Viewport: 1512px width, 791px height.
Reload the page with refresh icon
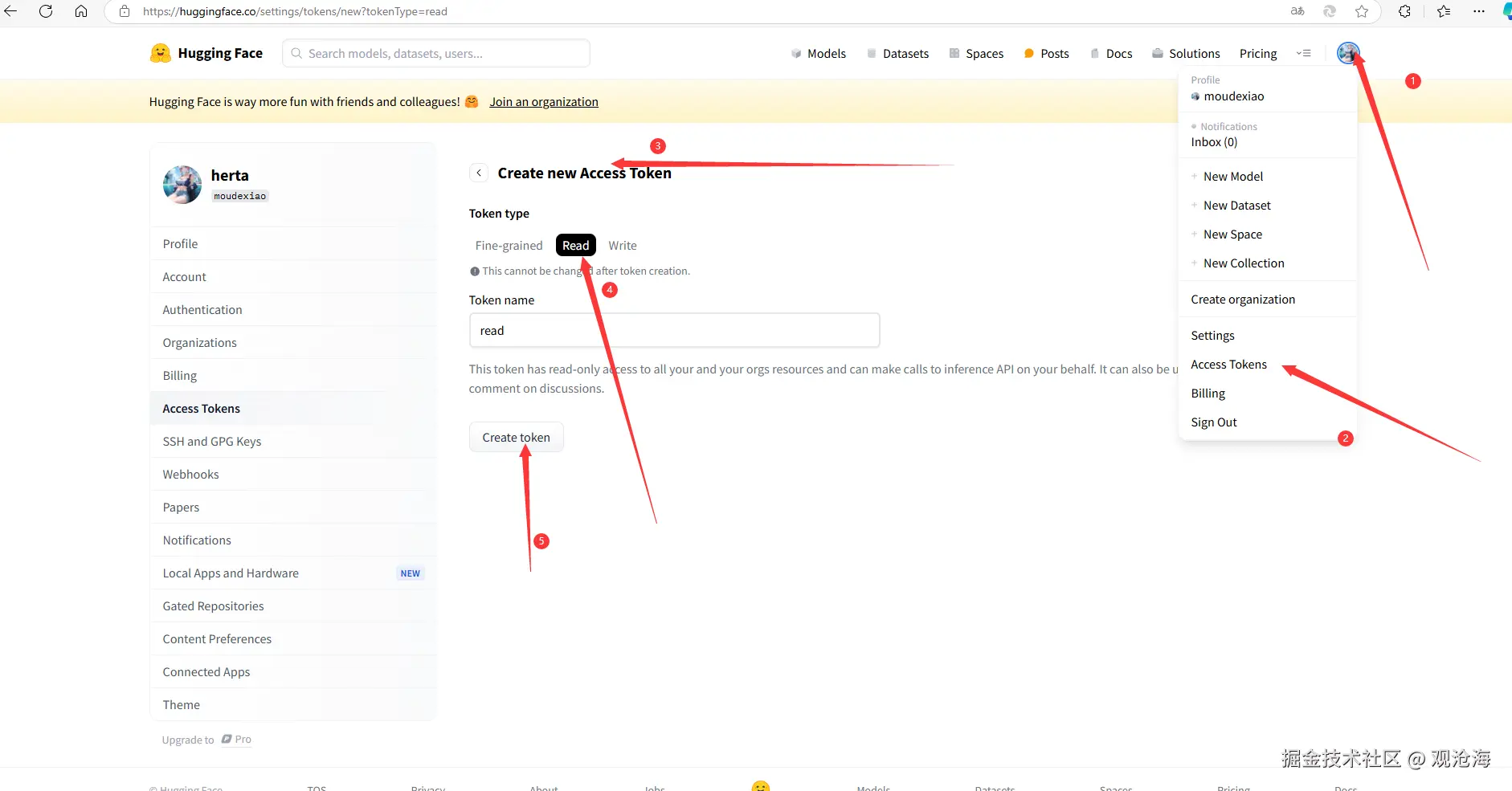(x=46, y=11)
